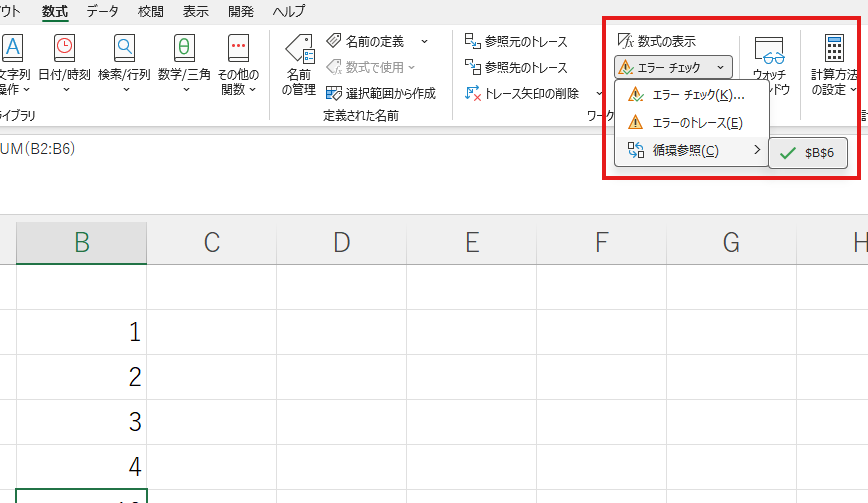The height and width of the screenshot is (503, 868).
Task: Select column F header
Action: pos(602,243)
